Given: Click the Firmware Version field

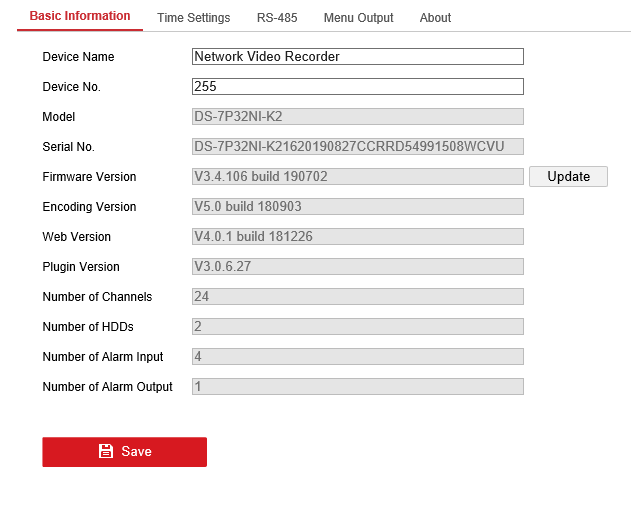Looking at the screenshot, I should pos(357,177).
